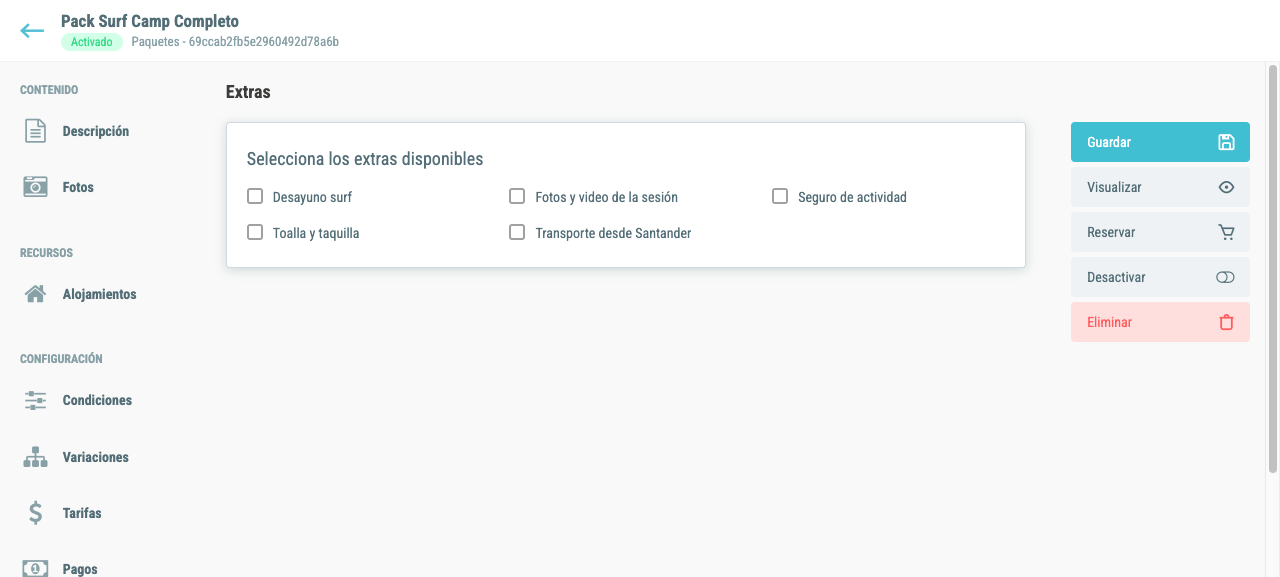Viewport: 1280px width, 577px height.
Task: Go to the Alojamientos section
Action: 100,294
